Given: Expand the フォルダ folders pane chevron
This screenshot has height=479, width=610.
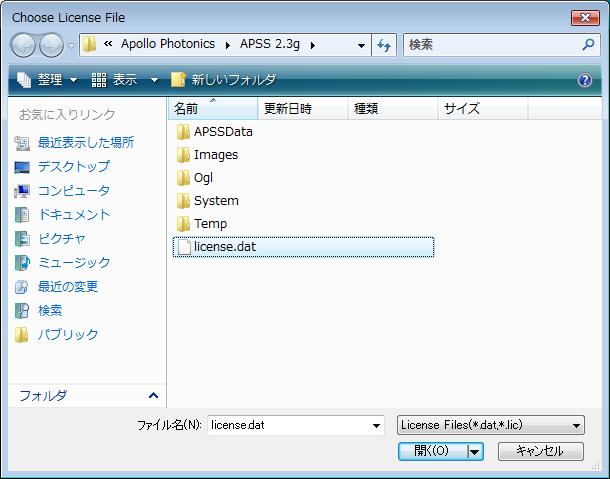Looking at the screenshot, I should pyautogui.click(x=153, y=396).
